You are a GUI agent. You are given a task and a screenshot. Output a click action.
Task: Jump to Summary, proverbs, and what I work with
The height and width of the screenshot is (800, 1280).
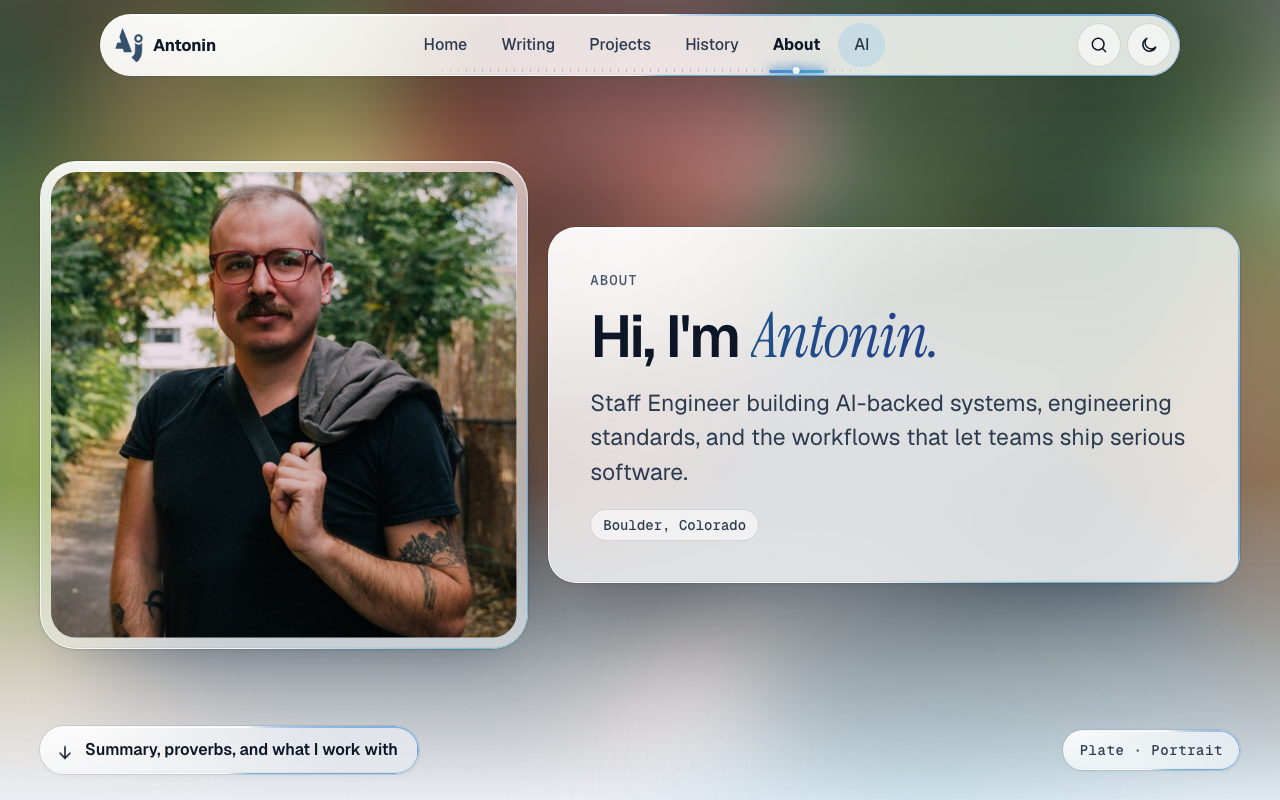coord(229,750)
